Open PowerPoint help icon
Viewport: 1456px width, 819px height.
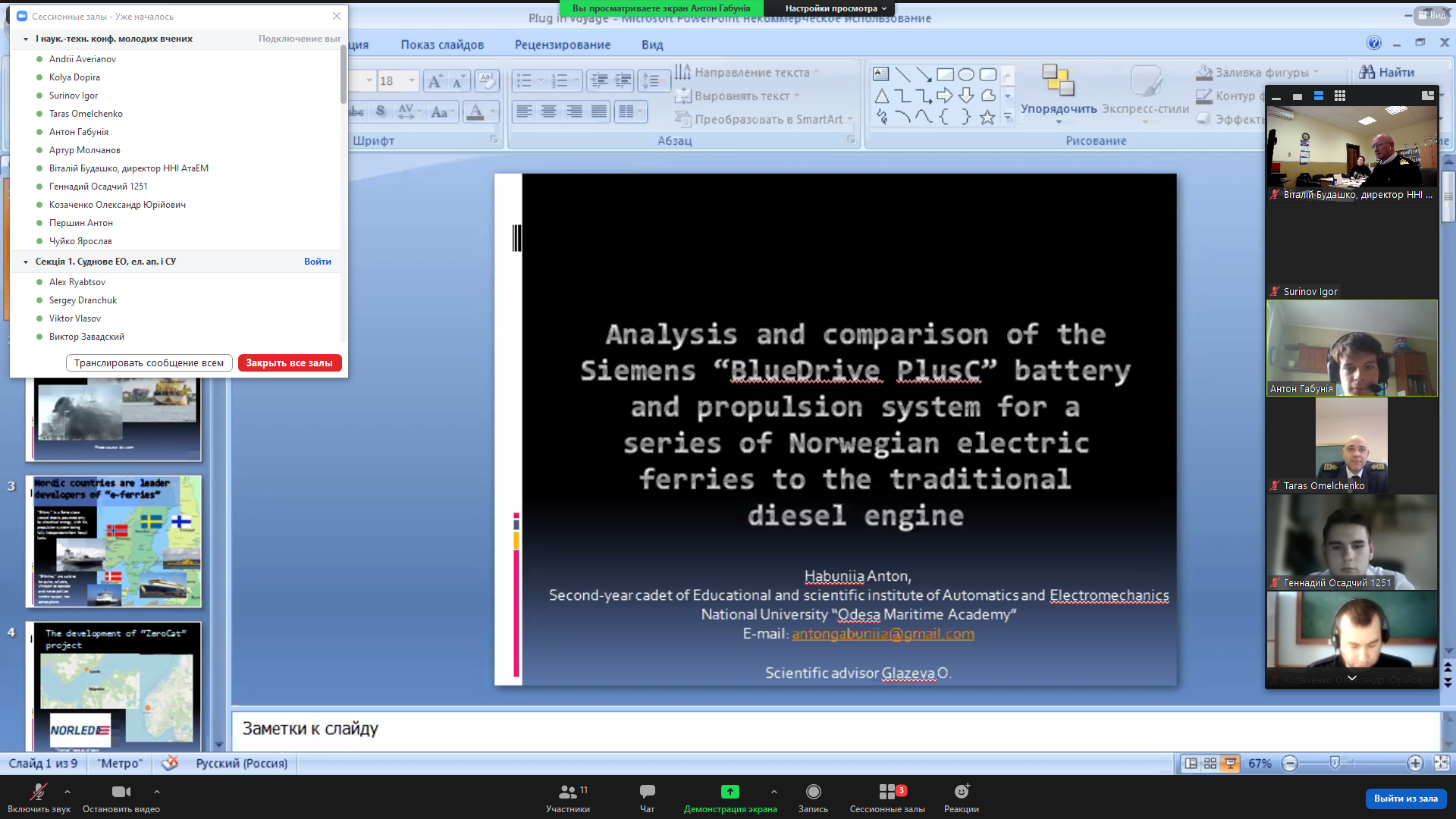pos(1374,43)
